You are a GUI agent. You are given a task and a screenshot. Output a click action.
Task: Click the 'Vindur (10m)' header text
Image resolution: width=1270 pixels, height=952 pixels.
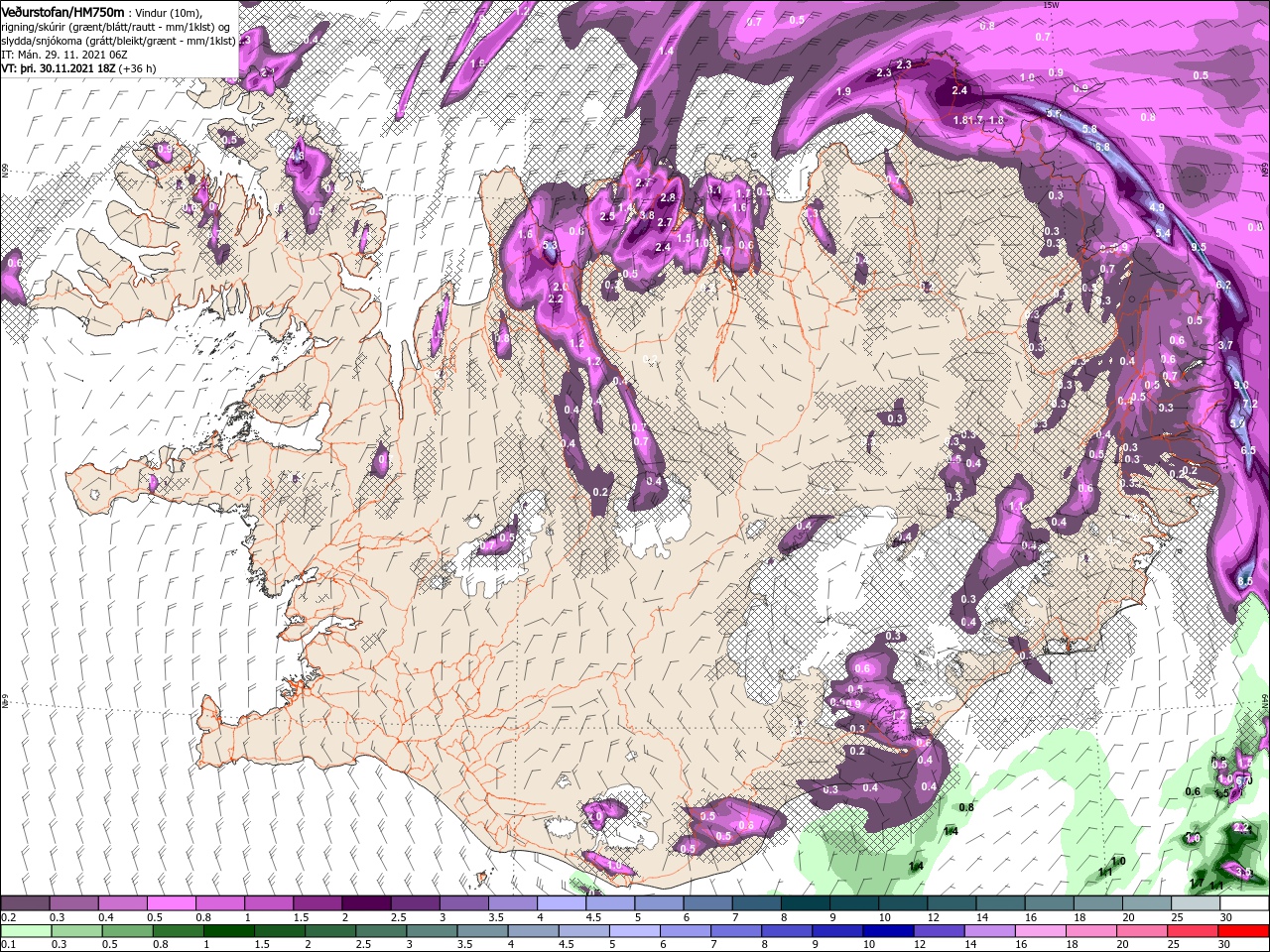[x=169, y=12]
